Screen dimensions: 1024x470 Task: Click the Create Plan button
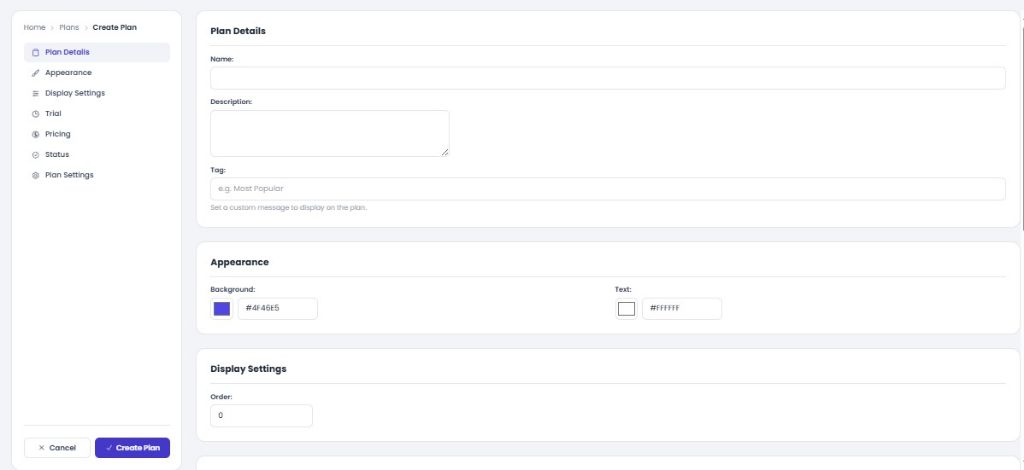(133, 448)
